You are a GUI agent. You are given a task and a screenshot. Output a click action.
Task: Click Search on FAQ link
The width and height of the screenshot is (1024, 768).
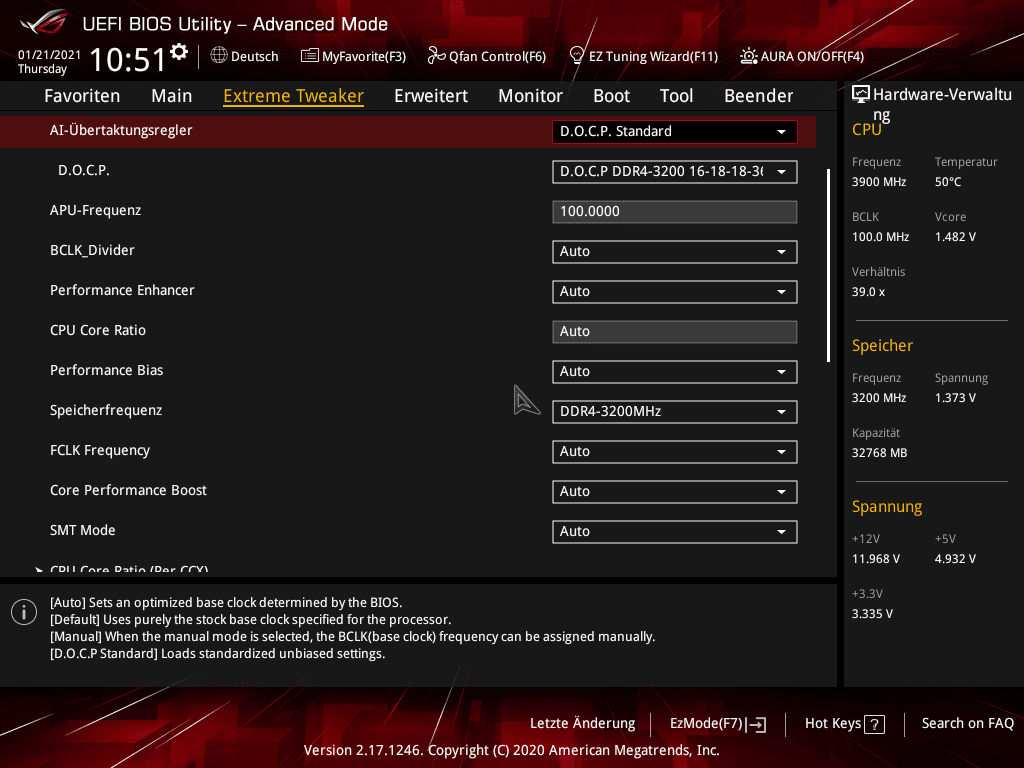point(968,724)
